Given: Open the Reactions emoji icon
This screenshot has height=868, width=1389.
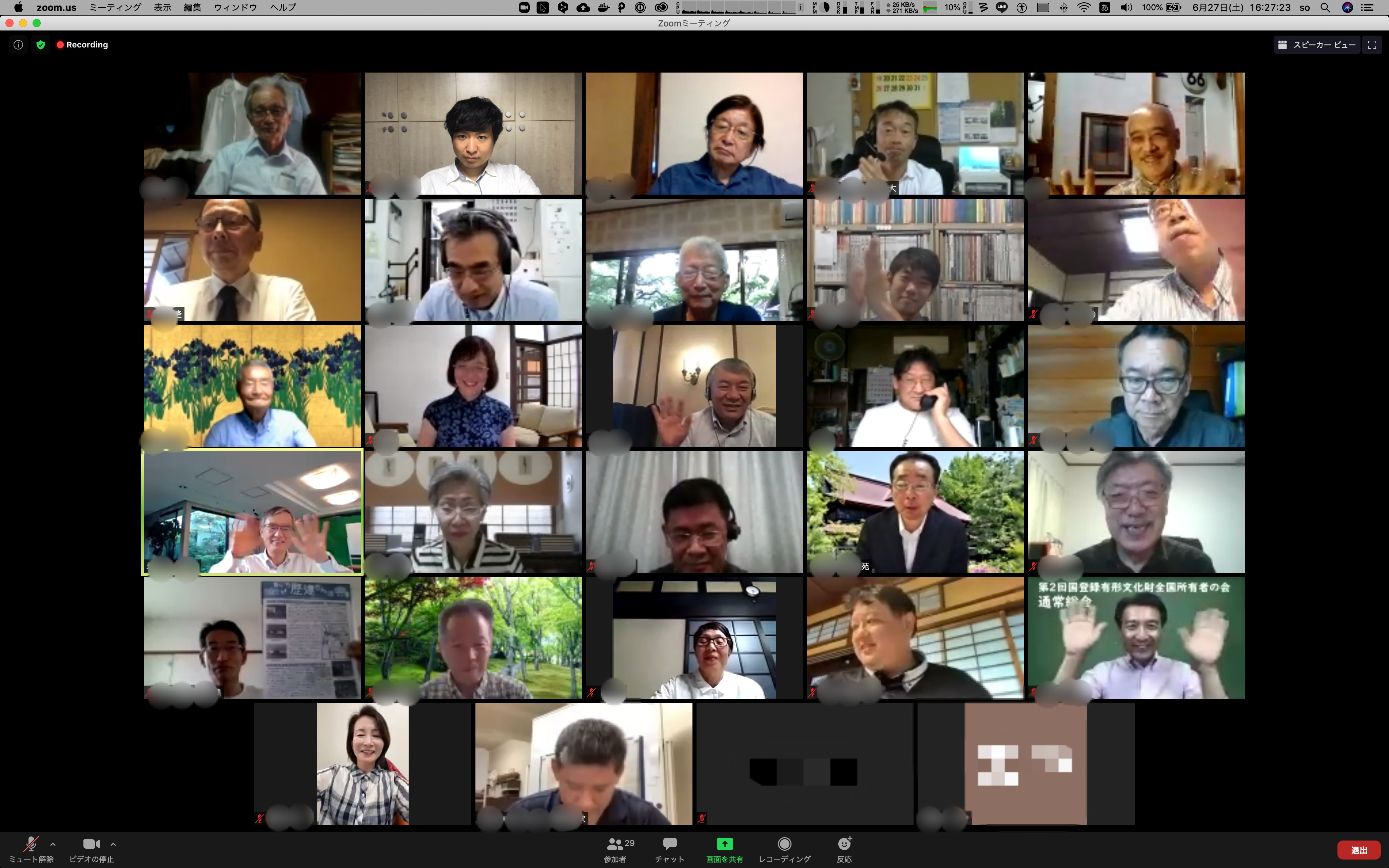Looking at the screenshot, I should click(844, 843).
